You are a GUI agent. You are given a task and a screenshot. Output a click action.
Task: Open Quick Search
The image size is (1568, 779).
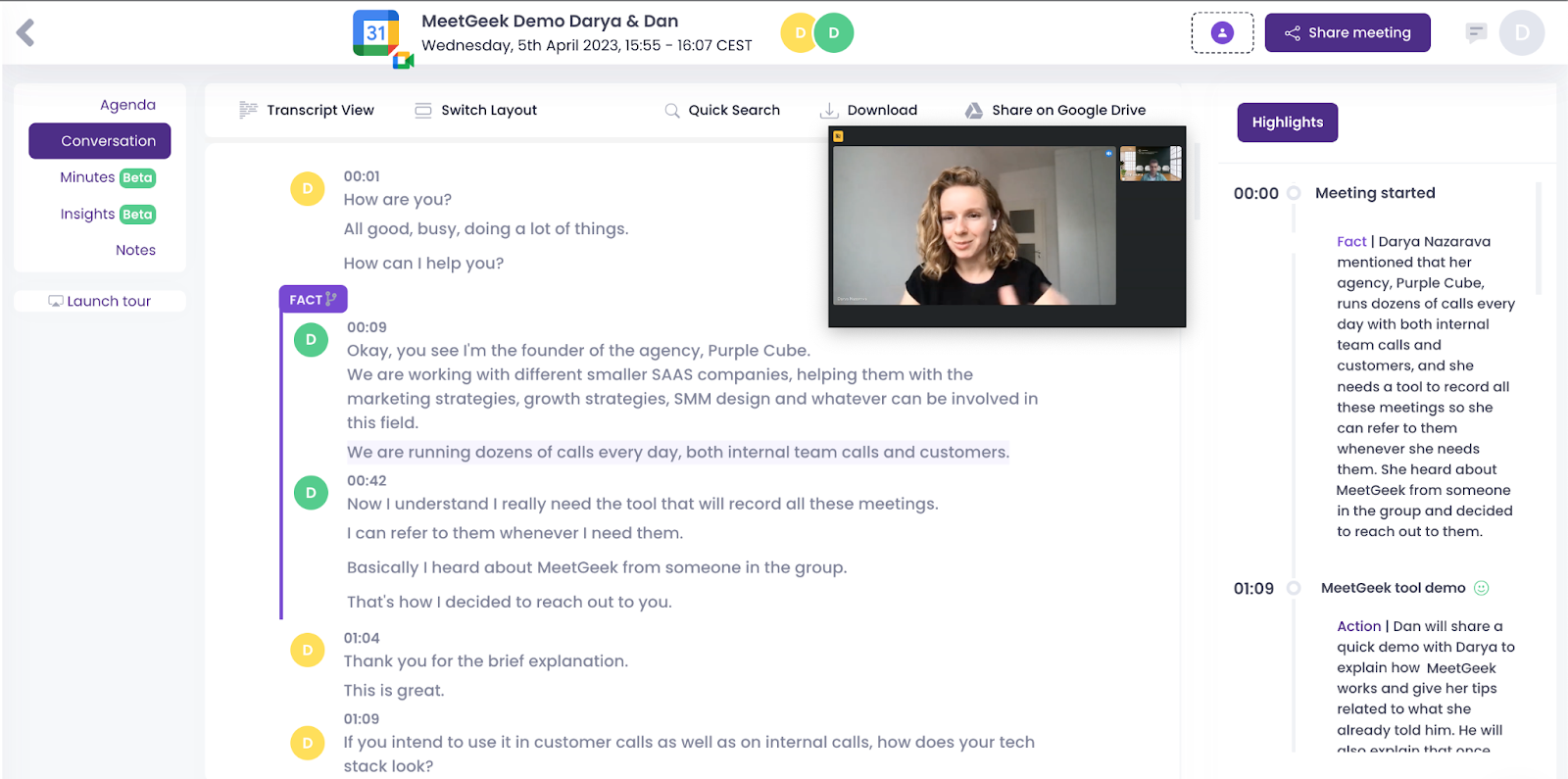722,111
